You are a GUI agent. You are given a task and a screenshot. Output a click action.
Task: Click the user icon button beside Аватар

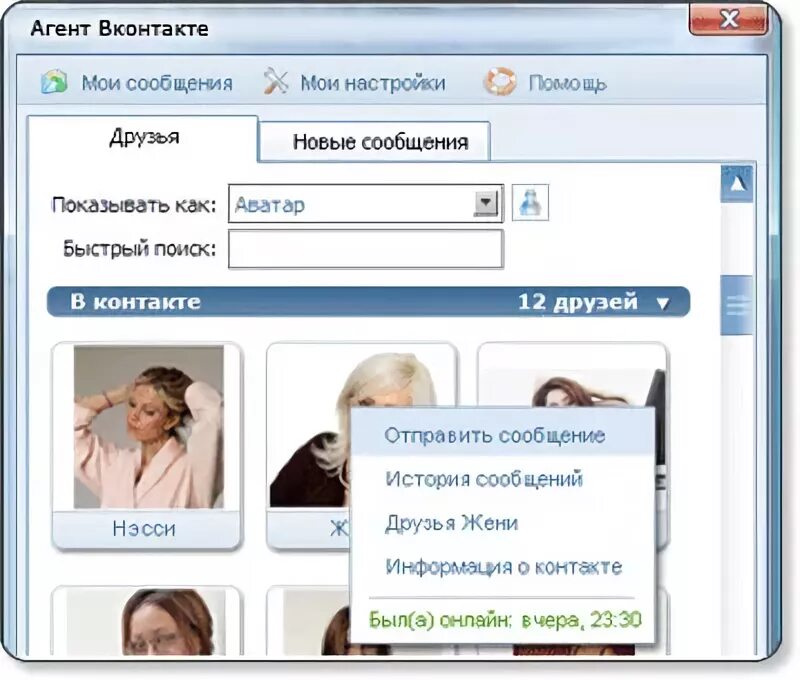pyautogui.click(x=530, y=203)
